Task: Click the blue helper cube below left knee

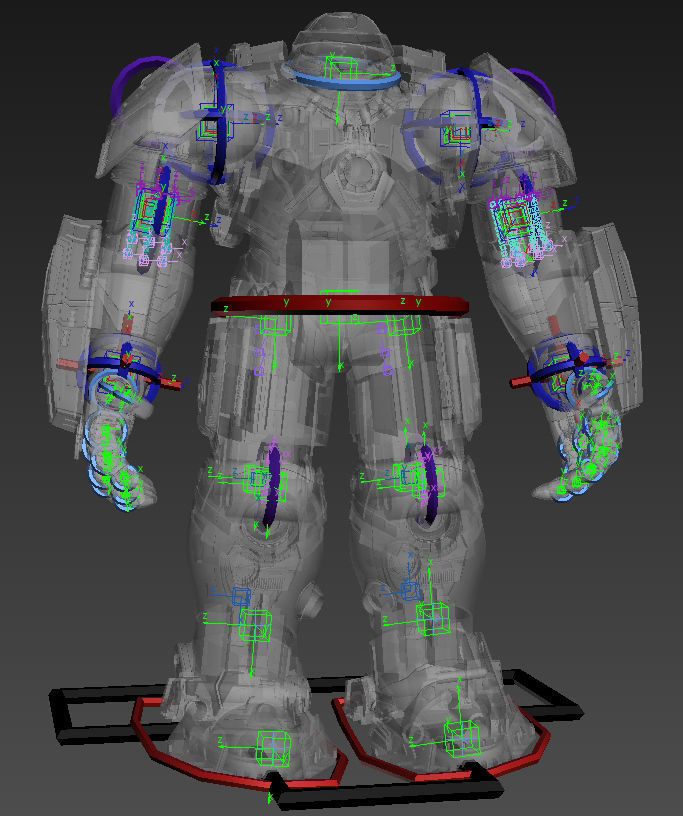Action: [x=241, y=596]
